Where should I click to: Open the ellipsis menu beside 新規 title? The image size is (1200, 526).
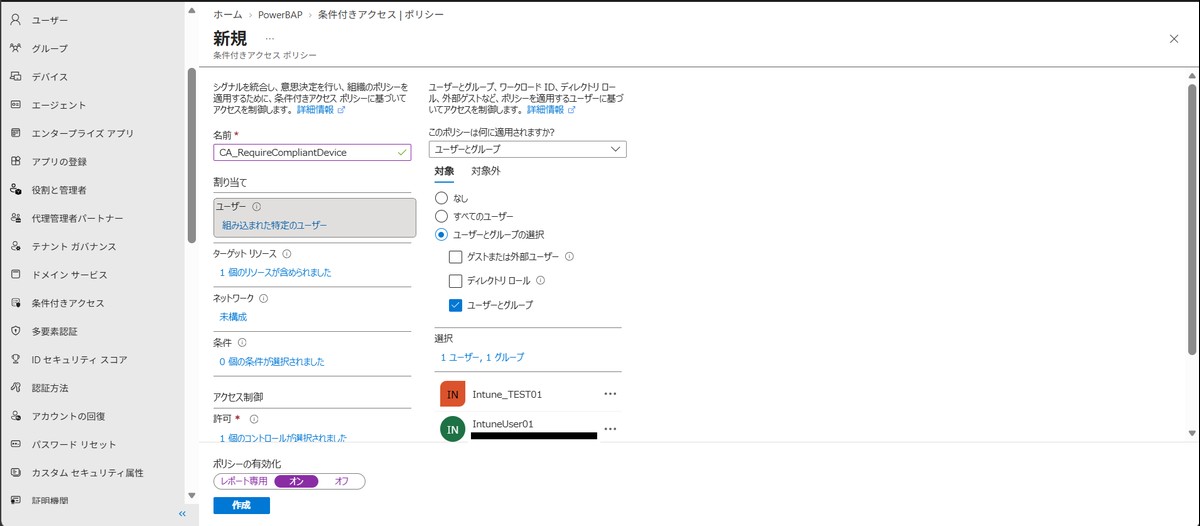(270, 39)
